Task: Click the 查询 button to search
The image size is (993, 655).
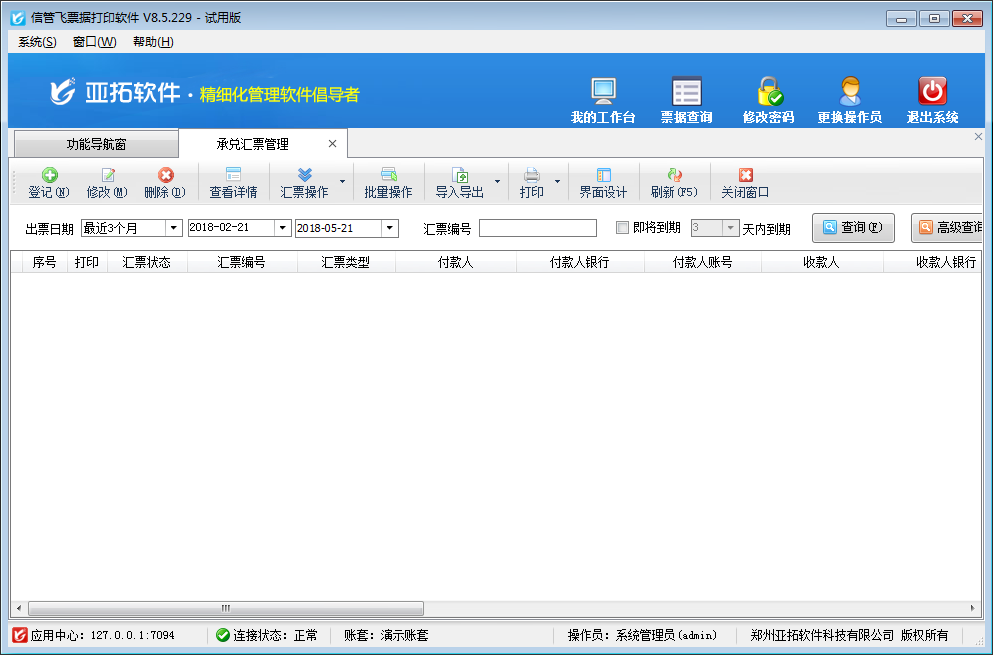Action: pos(853,228)
